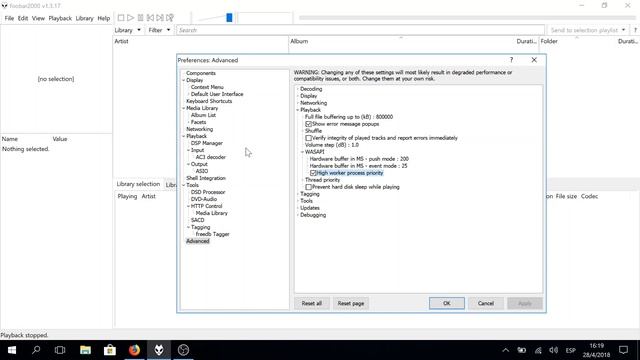The height and width of the screenshot is (360, 640).
Task: Switch to the Library selection tab
Action: click(x=138, y=184)
